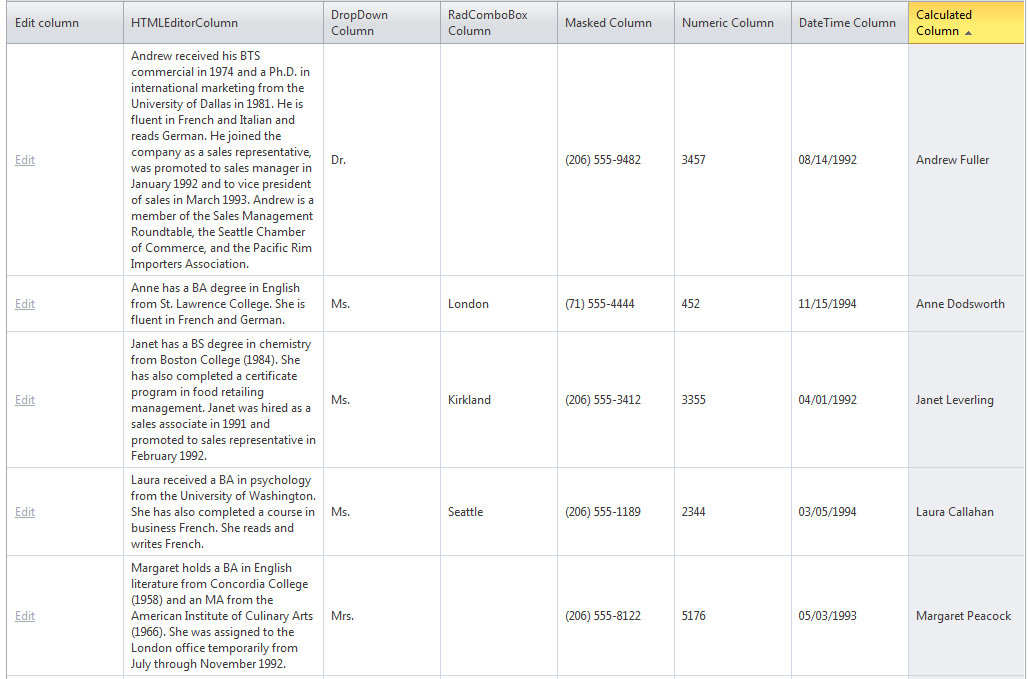Viewport: 1028px width, 679px height.
Task: Click phone number (71) 555-4444
Action: coord(600,304)
